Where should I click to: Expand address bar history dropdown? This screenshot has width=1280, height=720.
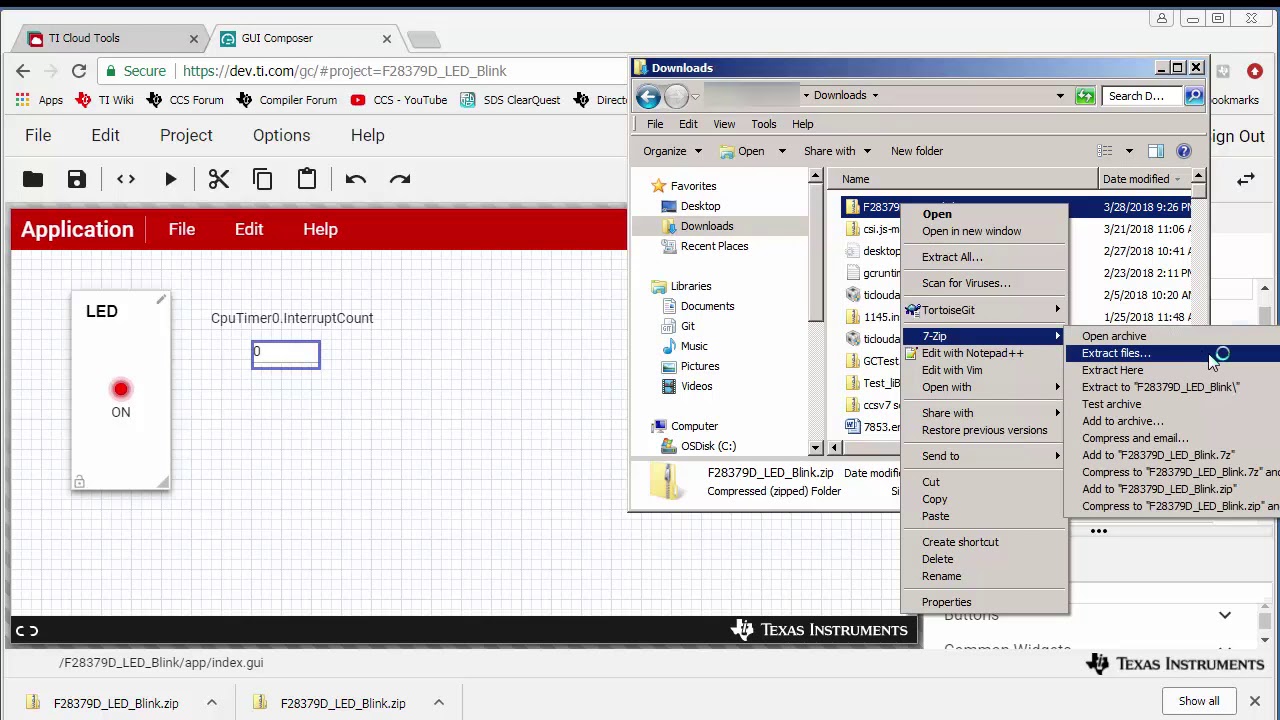[1060, 96]
